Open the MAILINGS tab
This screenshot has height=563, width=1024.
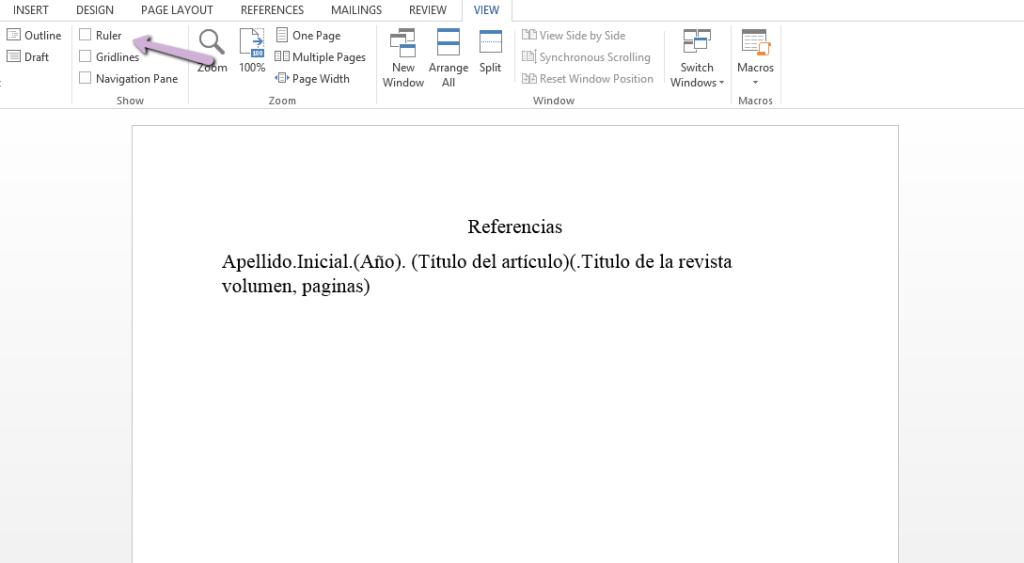[356, 10]
